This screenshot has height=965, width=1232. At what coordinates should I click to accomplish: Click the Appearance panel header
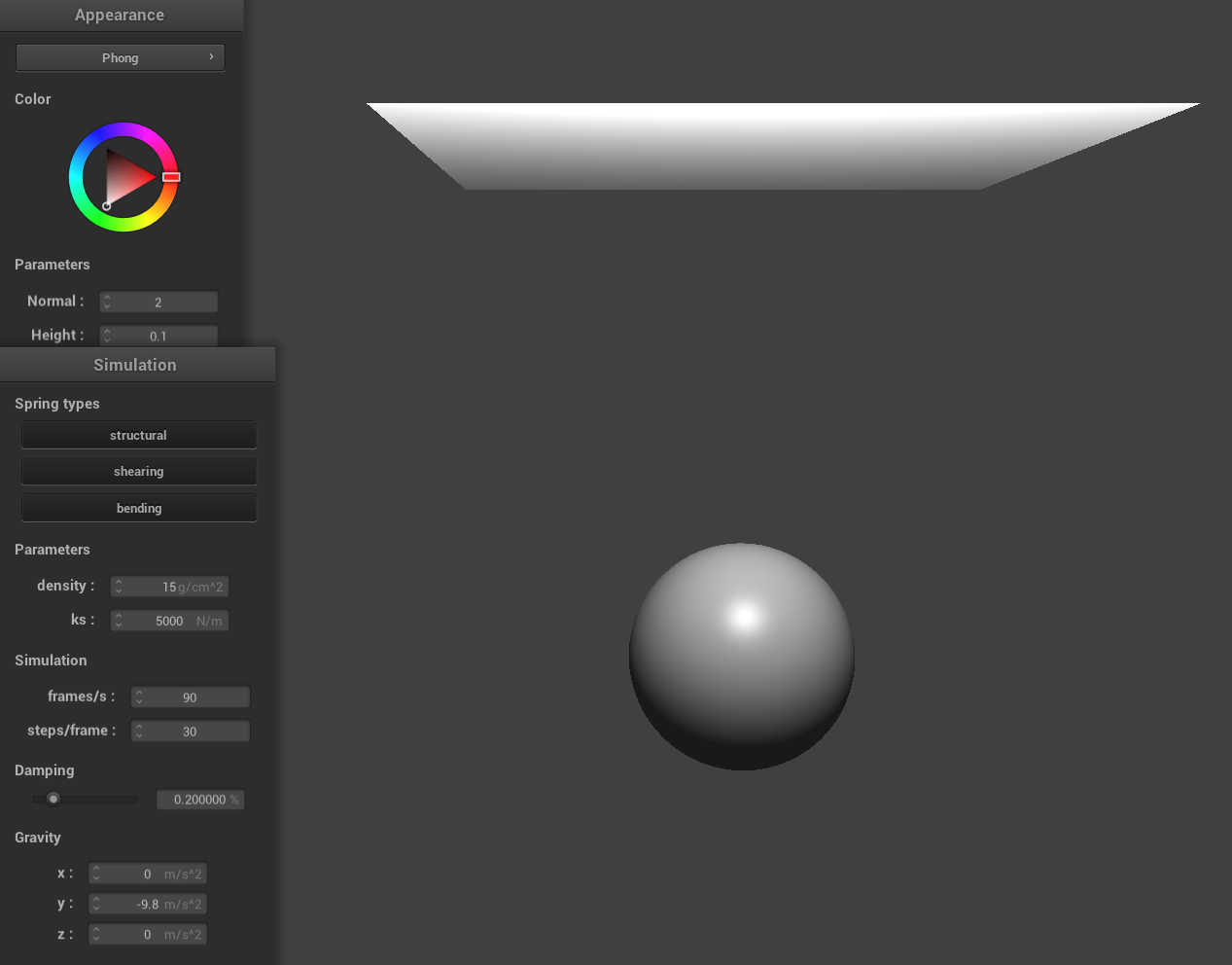click(120, 15)
